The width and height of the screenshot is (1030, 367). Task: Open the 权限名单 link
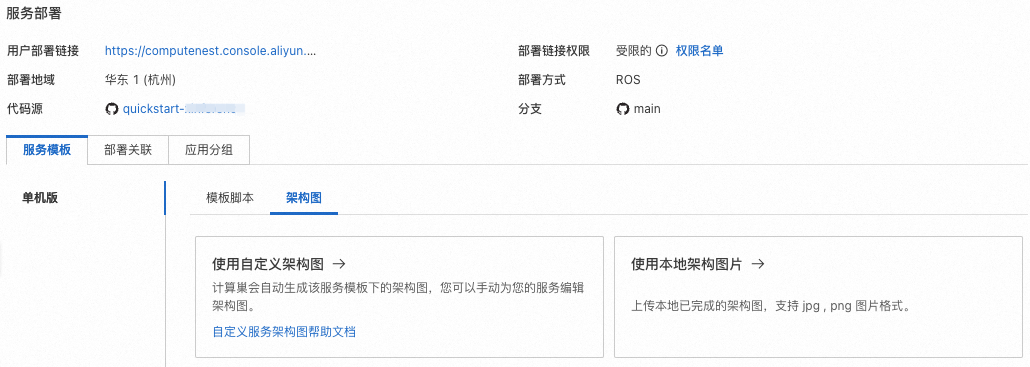[x=700, y=51]
